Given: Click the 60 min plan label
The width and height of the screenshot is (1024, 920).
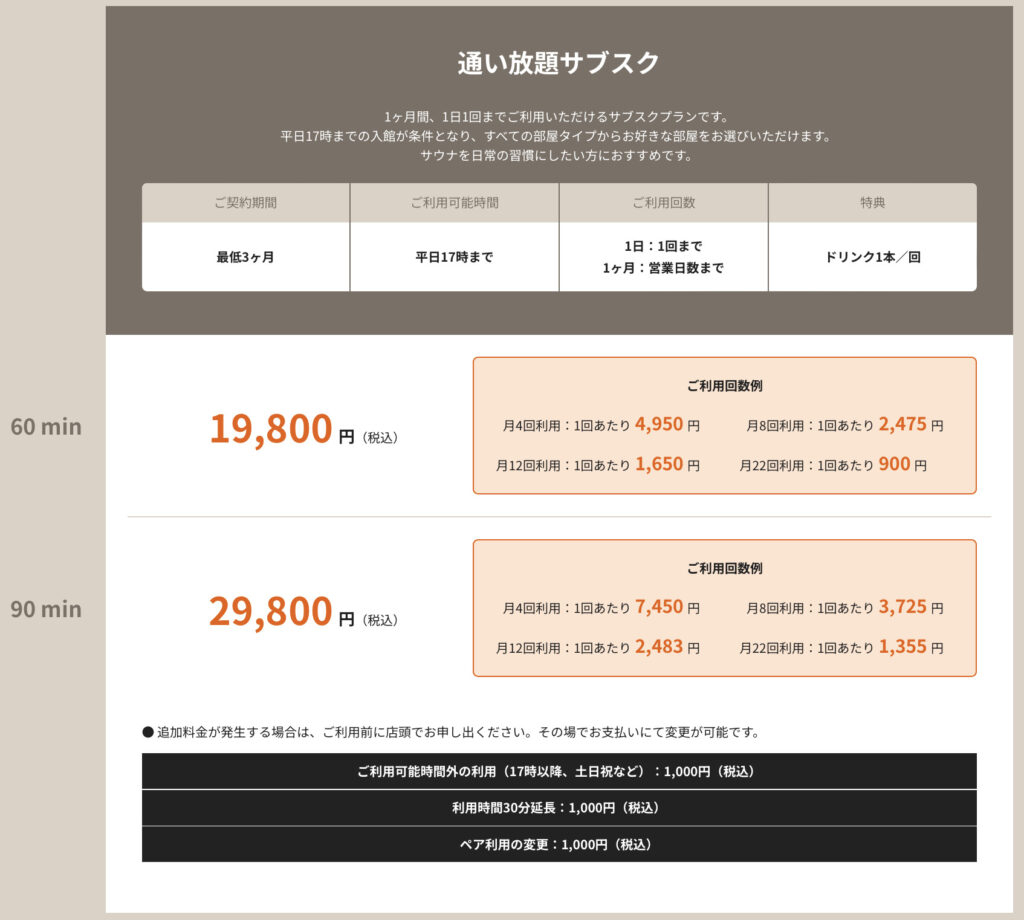Looking at the screenshot, I should pyautogui.click(x=46, y=427).
